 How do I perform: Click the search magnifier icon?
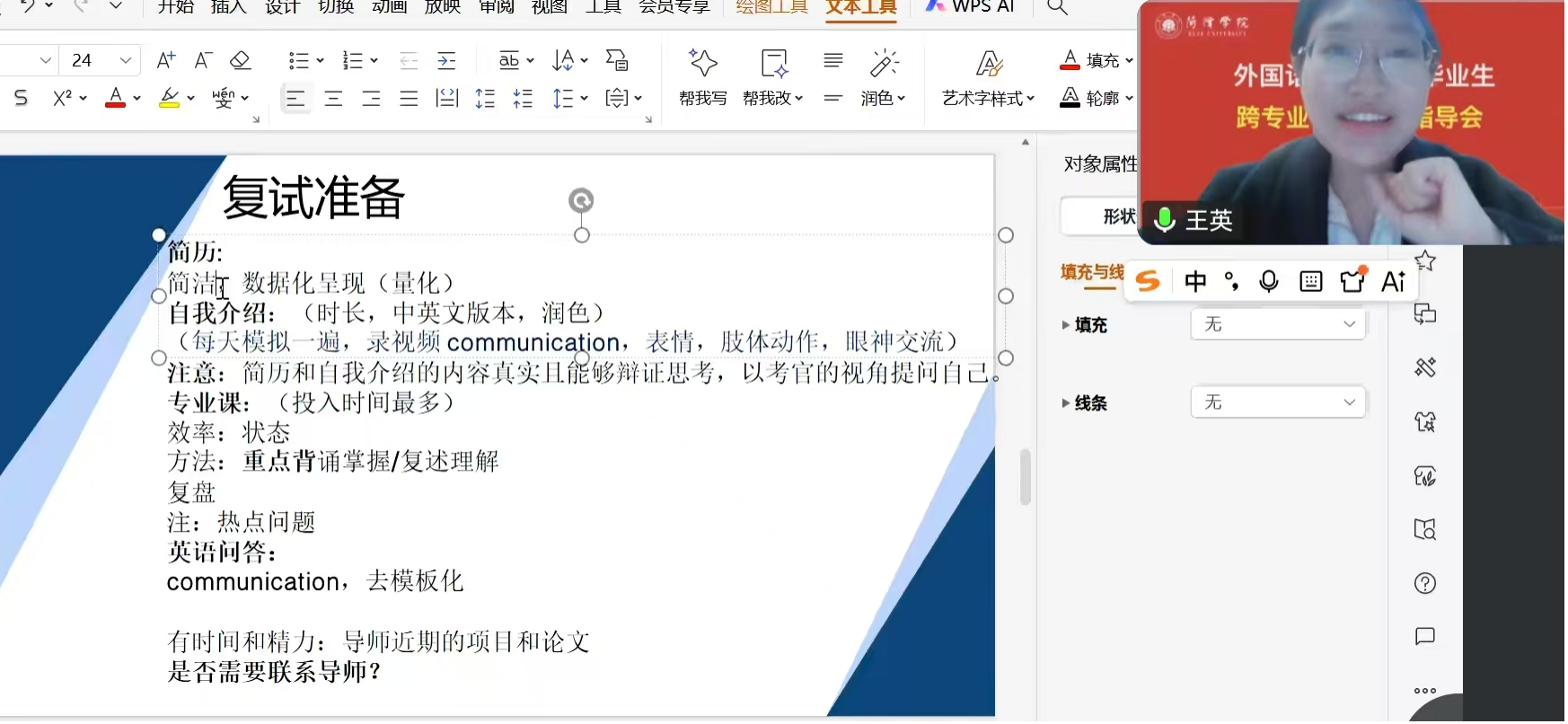click(x=1057, y=8)
